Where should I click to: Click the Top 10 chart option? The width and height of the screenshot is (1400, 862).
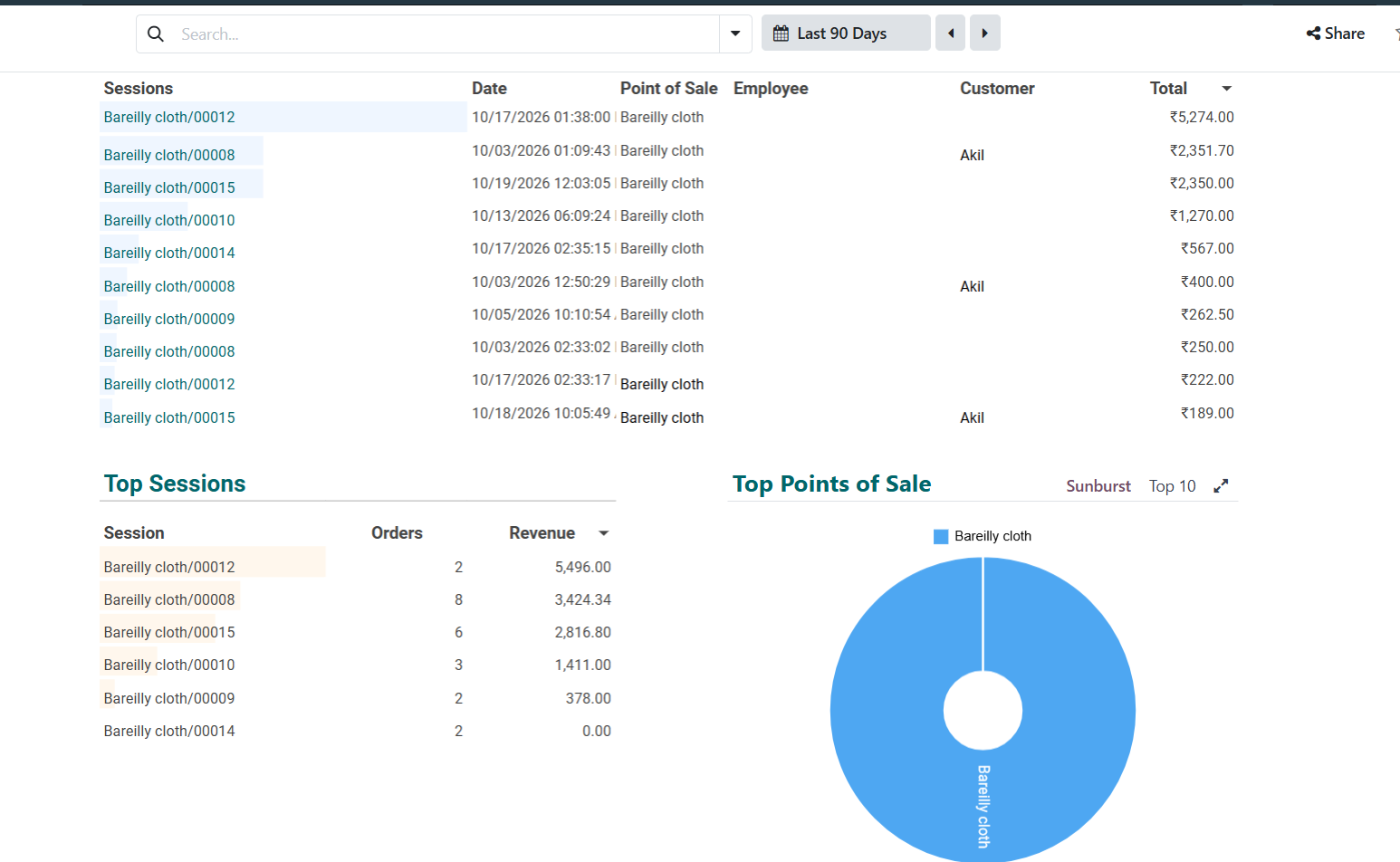tap(1173, 486)
